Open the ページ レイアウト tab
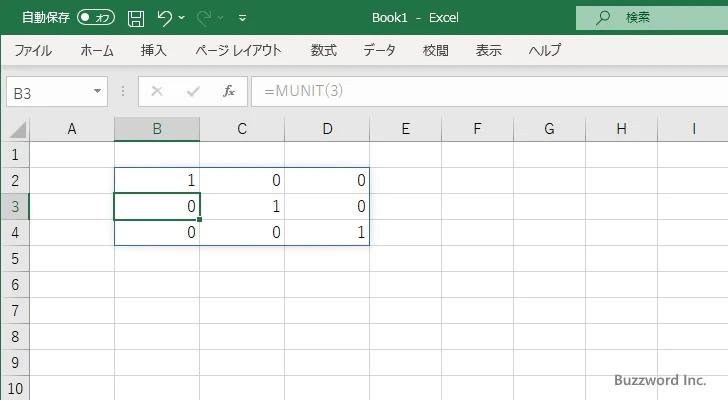Image resolution: width=728 pixels, height=400 pixels. (x=238, y=50)
